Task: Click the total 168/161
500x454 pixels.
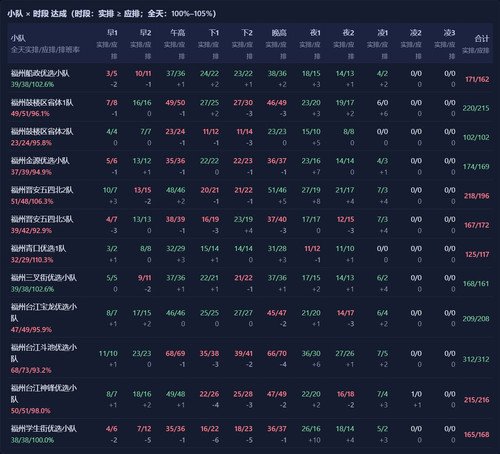Action: 476,284
